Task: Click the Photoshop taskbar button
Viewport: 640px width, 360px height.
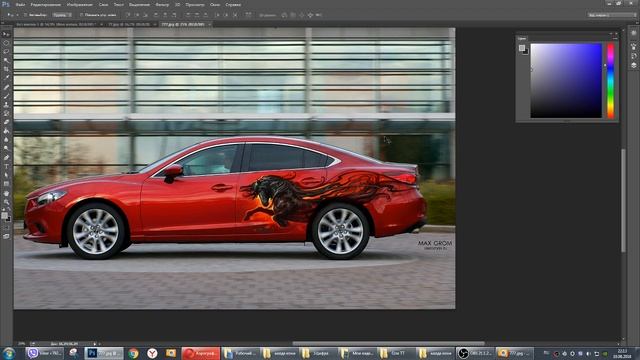Action: [x=104, y=353]
